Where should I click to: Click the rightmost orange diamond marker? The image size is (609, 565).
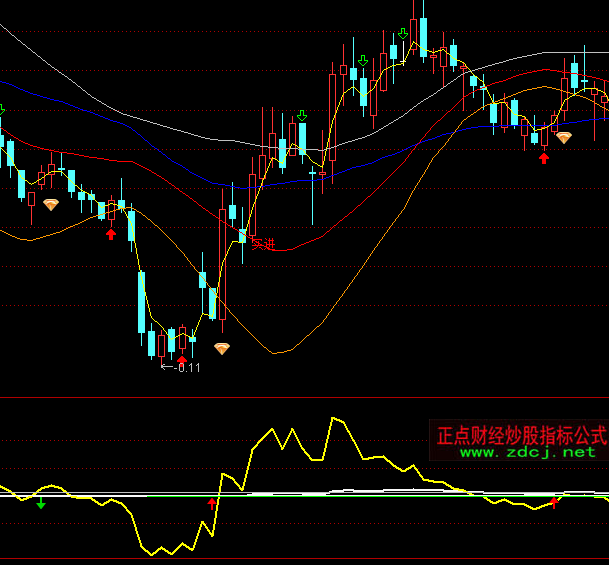[x=564, y=137]
